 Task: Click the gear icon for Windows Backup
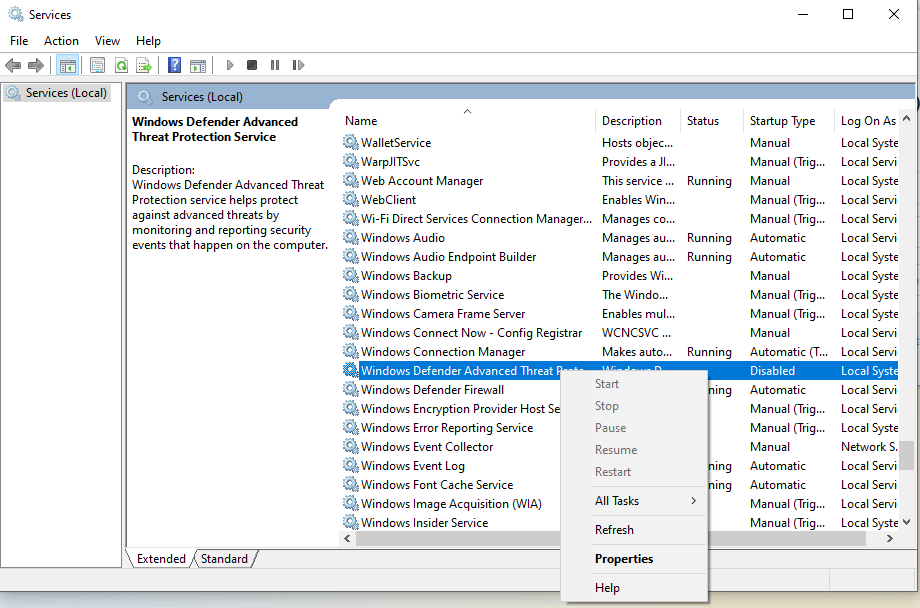coord(350,275)
